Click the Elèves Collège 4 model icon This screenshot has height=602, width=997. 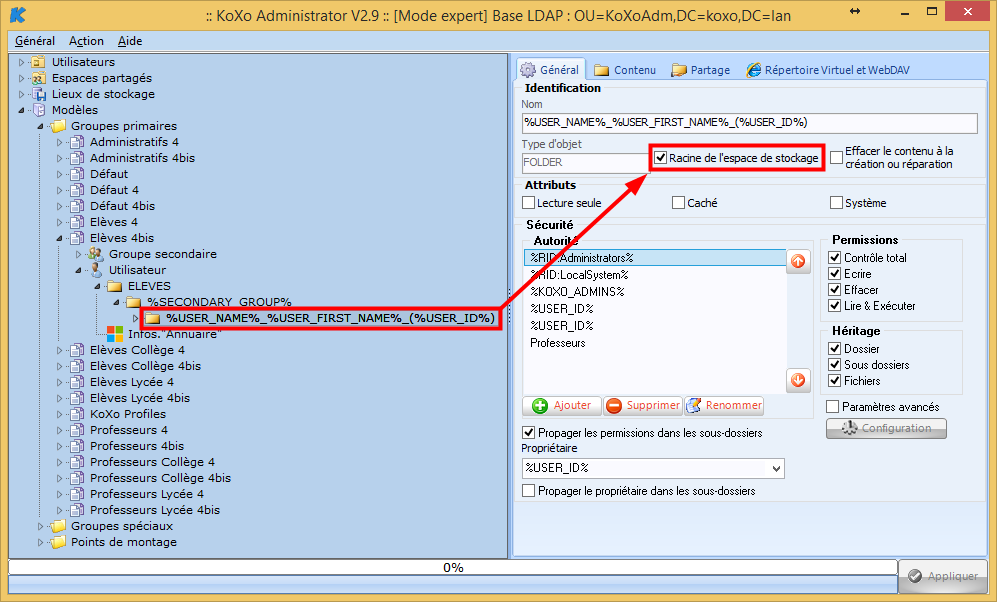tap(77, 350)
